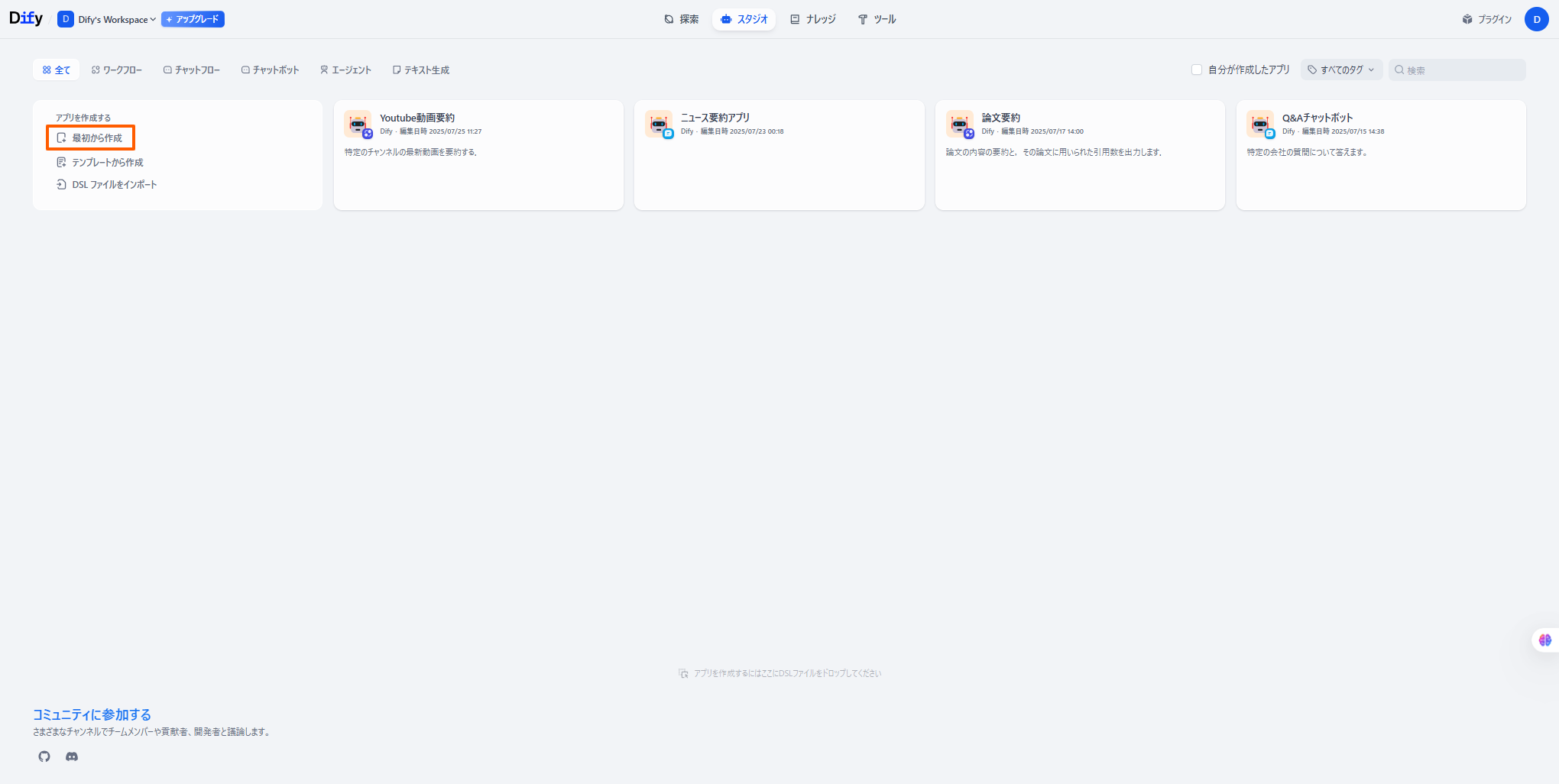Click DSL ファイルをインポート link
1559x784 pixels.
(107, 184)
